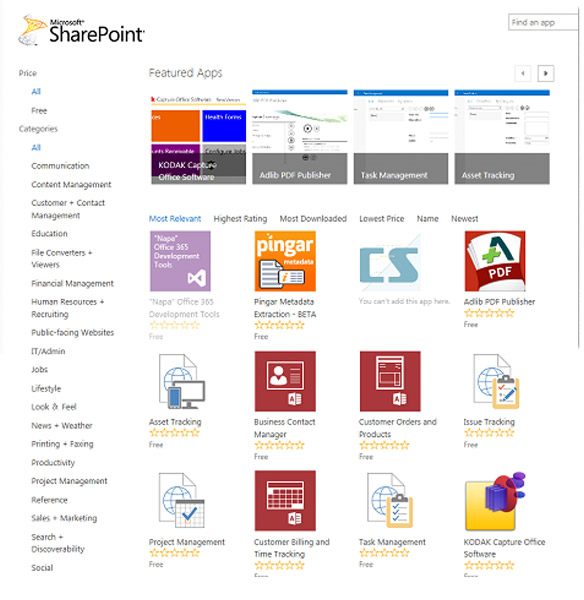Click the star rating under Issue Tracking
The width and height of the screenshot is (584, 600).
point(489,433)
